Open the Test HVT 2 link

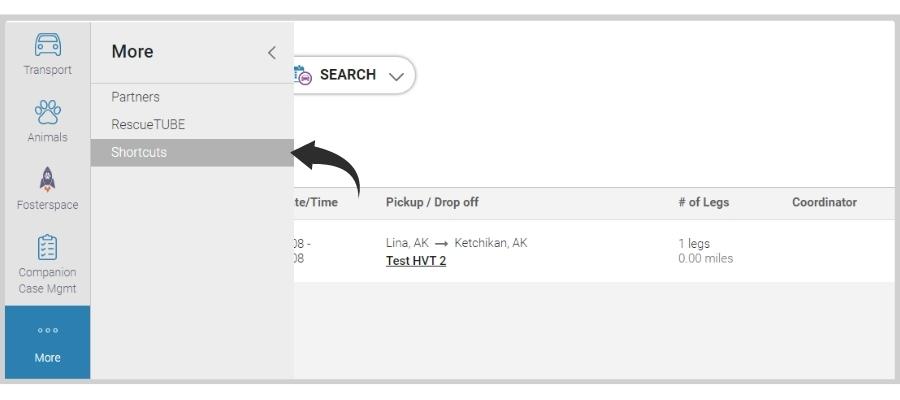click(x=416, y=261)
